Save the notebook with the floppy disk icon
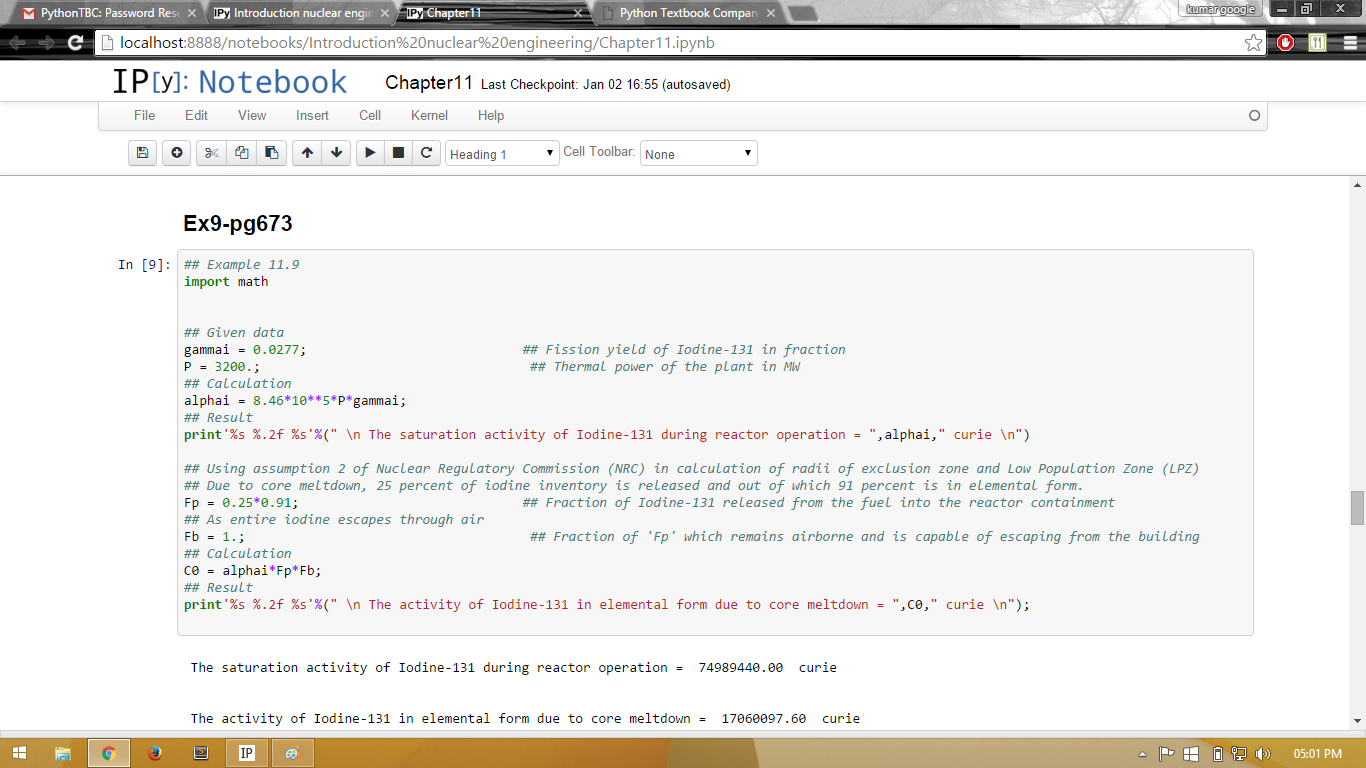The height and width of the screenshot is (768, 1366). tap(142, 153)
